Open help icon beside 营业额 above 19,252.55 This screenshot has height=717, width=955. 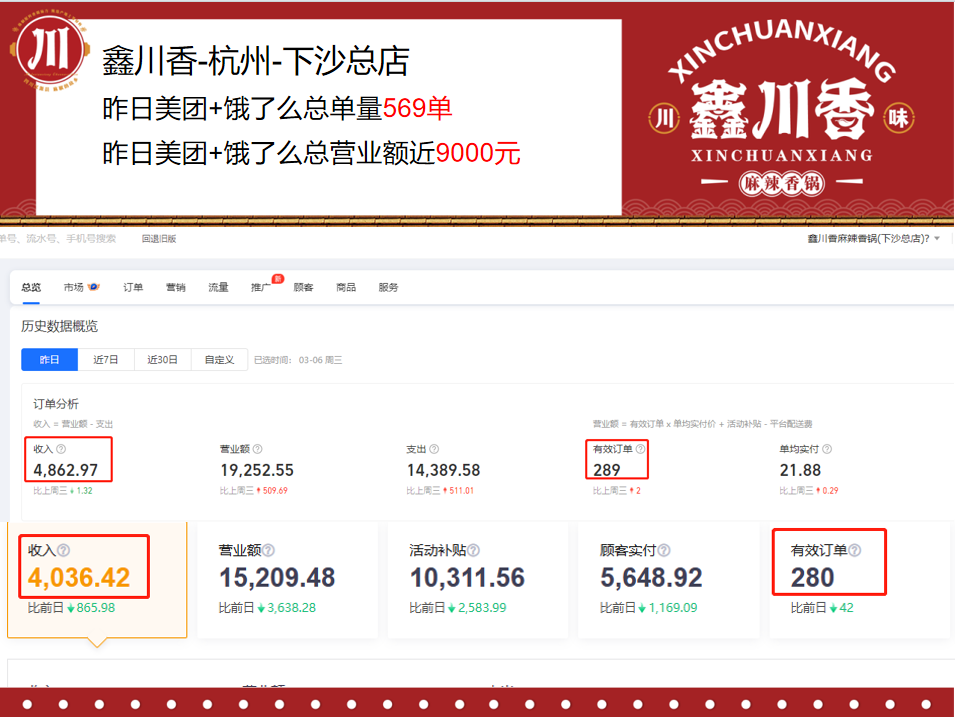pyautogui.click(x=258, y=449)
